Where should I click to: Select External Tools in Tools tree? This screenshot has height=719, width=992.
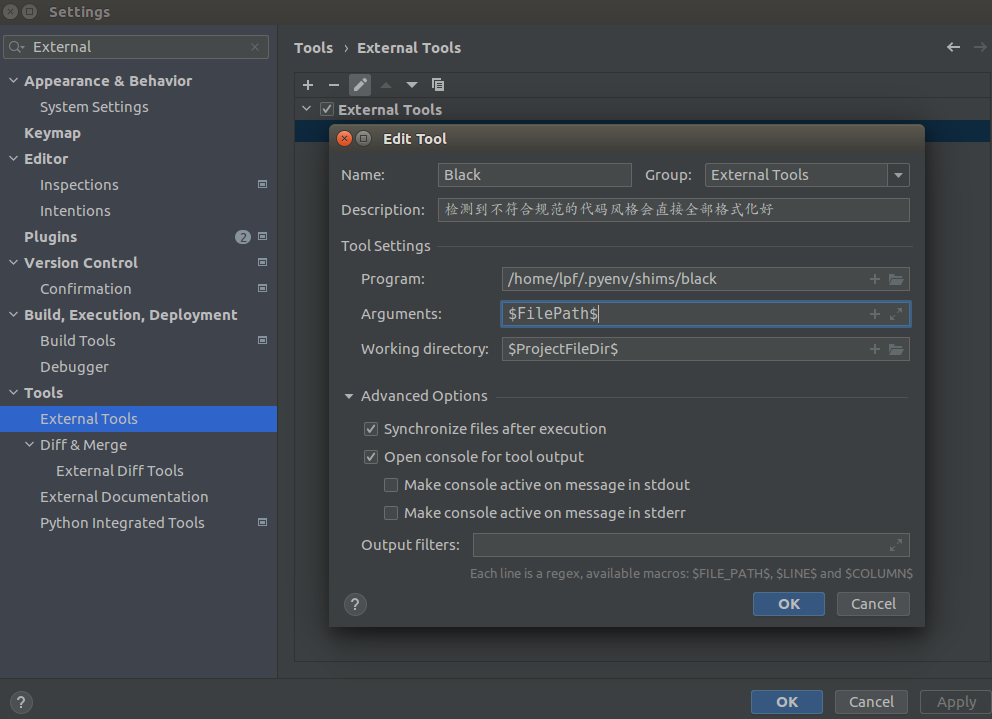[139, 419]
